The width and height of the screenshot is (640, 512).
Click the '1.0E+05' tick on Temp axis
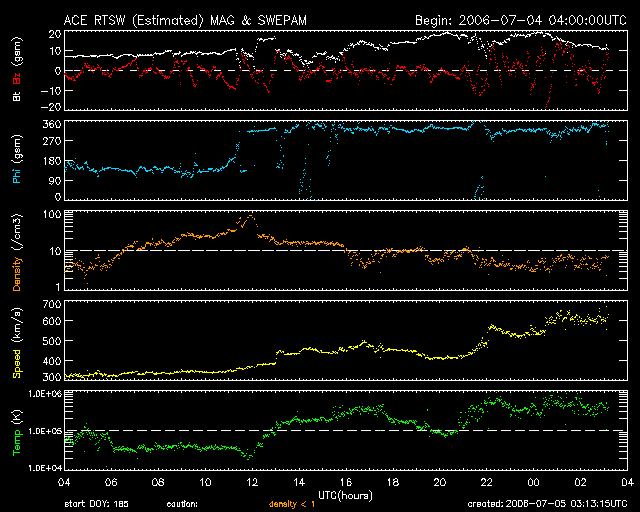44,431
